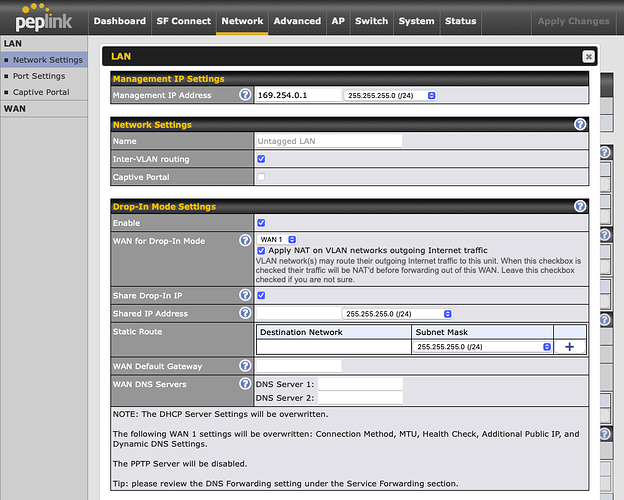Add static route with plus icon
The width and height of the screenshot is (624, 500).
click(x=569, y=347)
